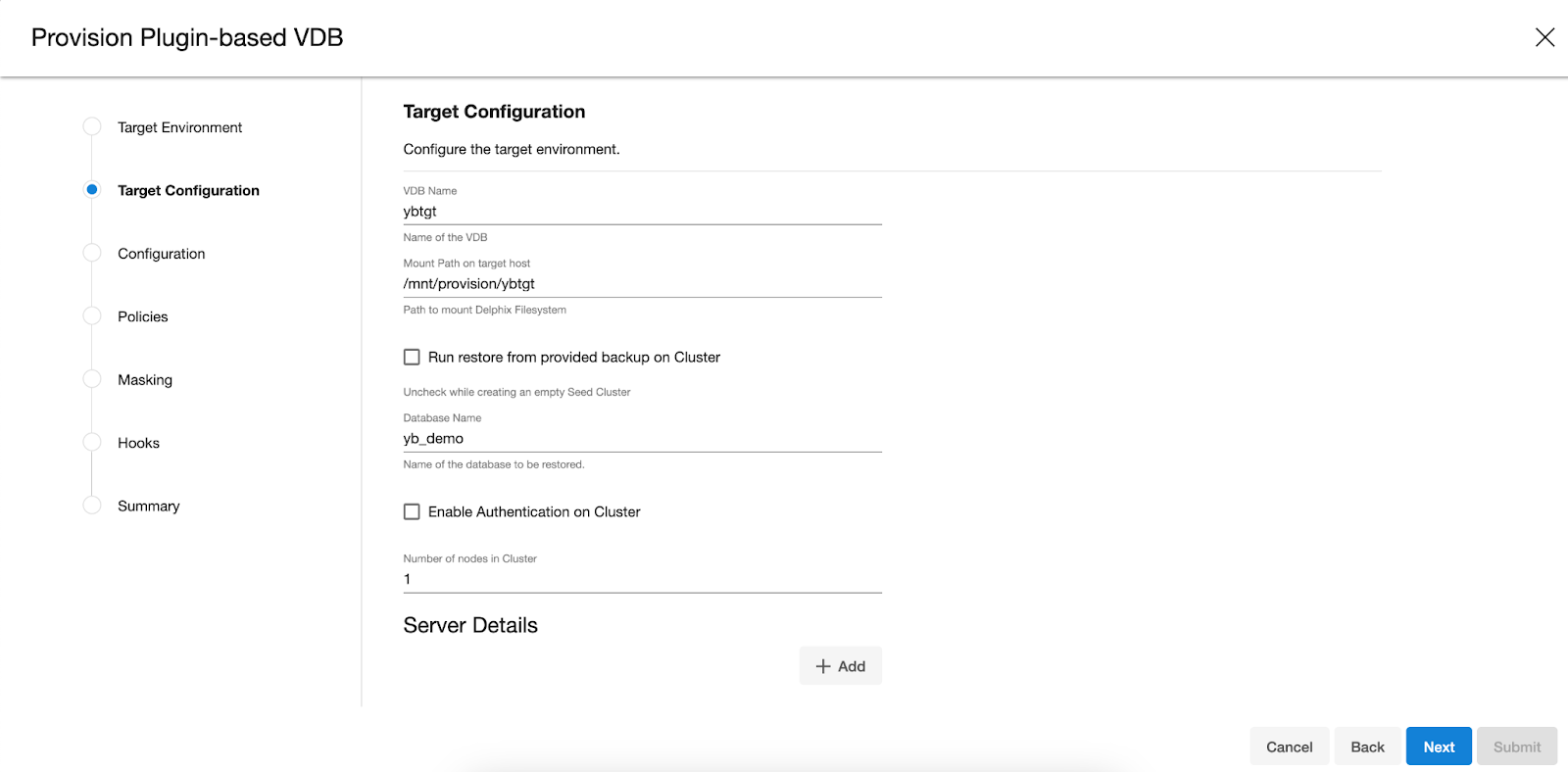
Task: Jump to the Hooks wizard step
Action: pos(139,443)
